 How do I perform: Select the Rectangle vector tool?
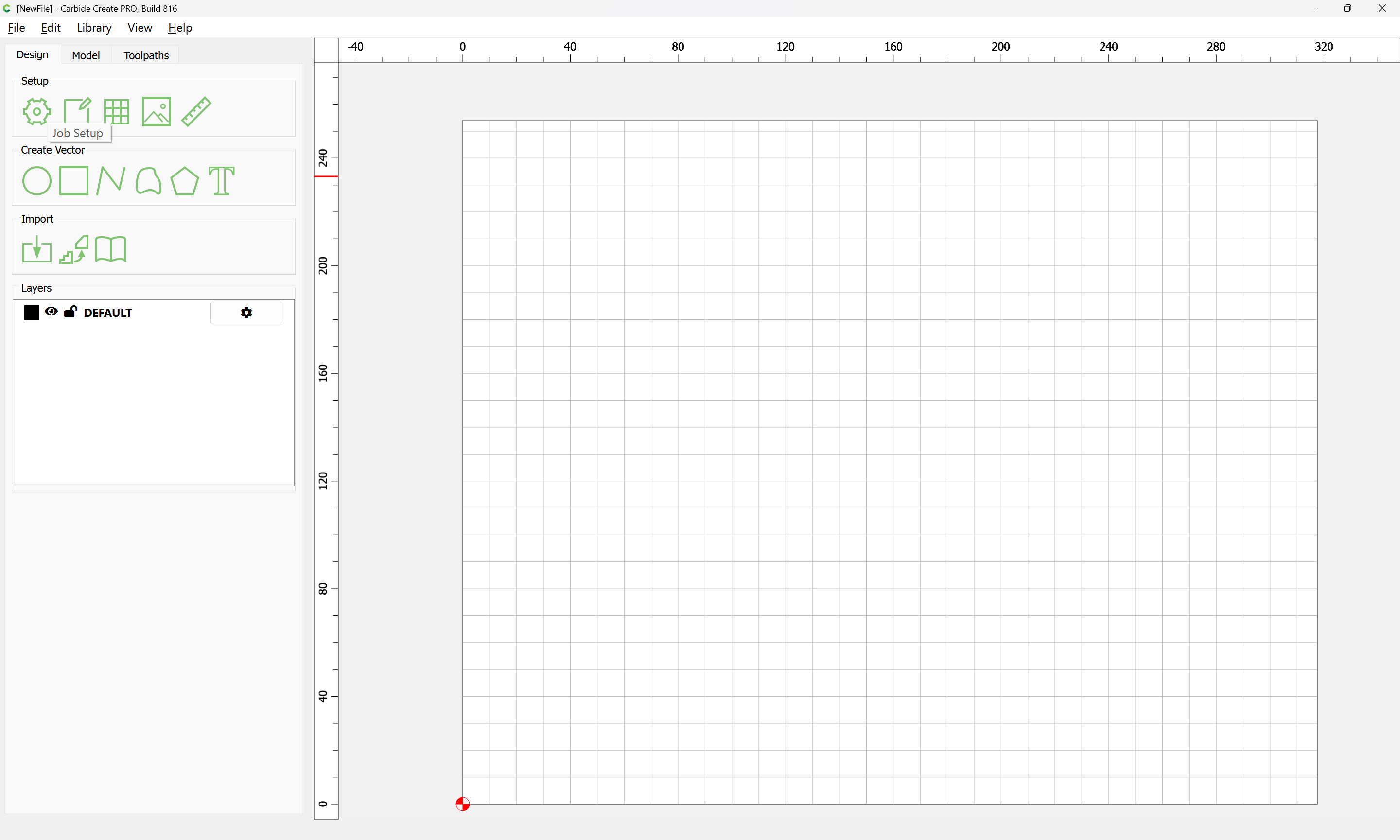pos(73,180)
